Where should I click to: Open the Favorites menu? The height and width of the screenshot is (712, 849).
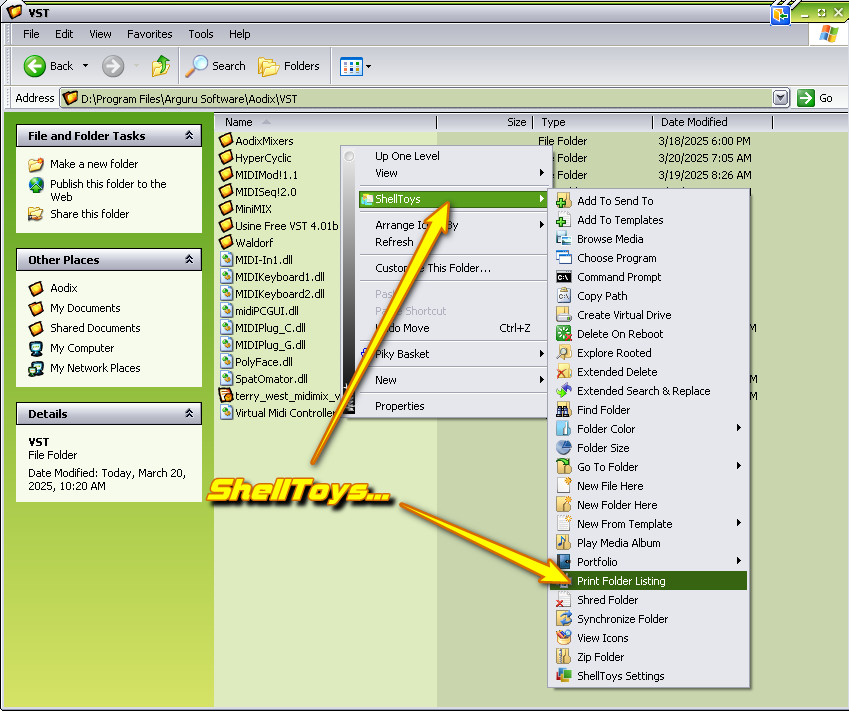click(149, 34)
